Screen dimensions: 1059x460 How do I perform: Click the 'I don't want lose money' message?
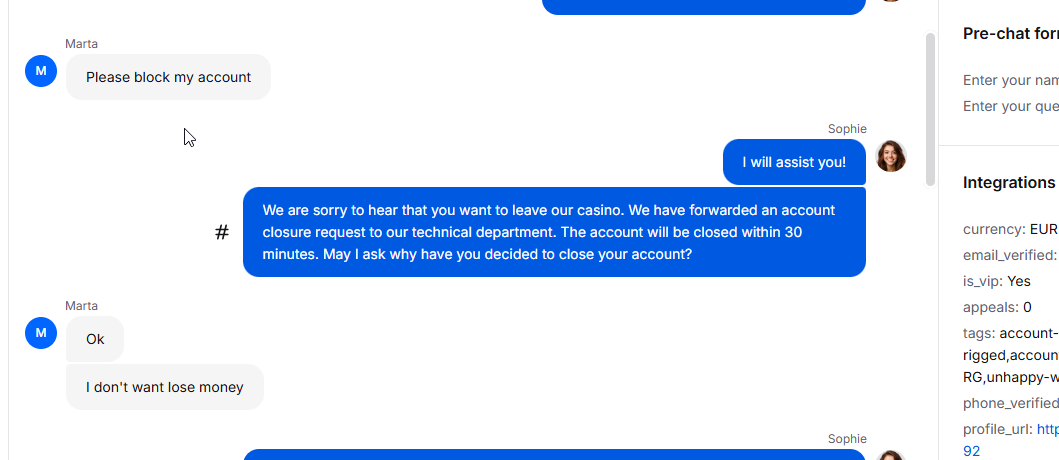click(x=165, y=387)
